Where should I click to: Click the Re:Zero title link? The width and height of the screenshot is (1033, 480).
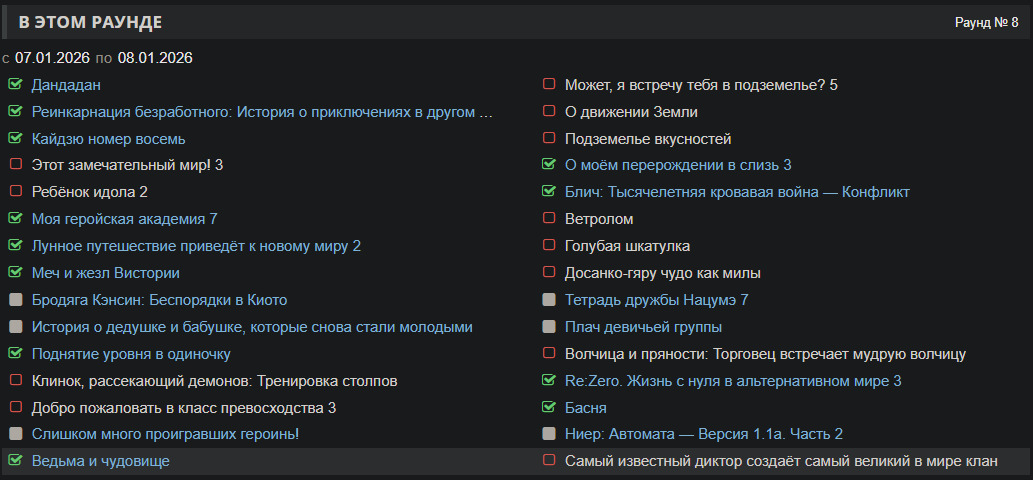[733, 381]
